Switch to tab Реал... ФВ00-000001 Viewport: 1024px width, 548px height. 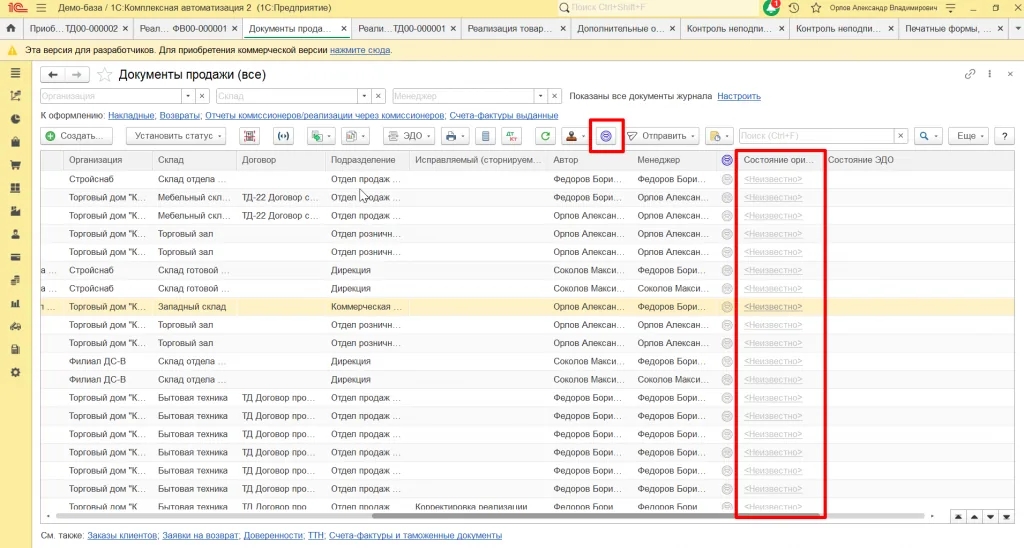[x=184, y=28]
